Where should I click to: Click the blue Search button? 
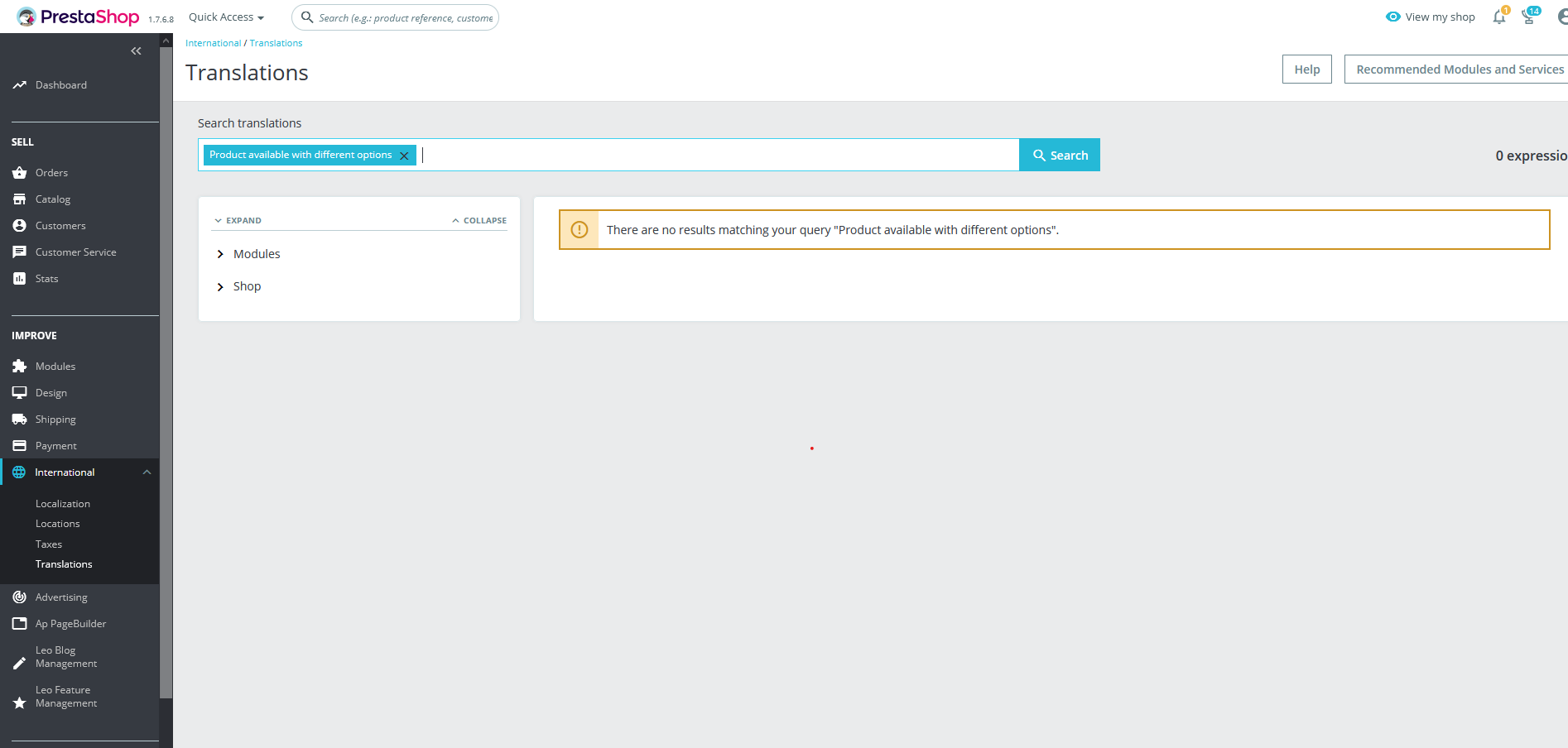pos(1060,155)
